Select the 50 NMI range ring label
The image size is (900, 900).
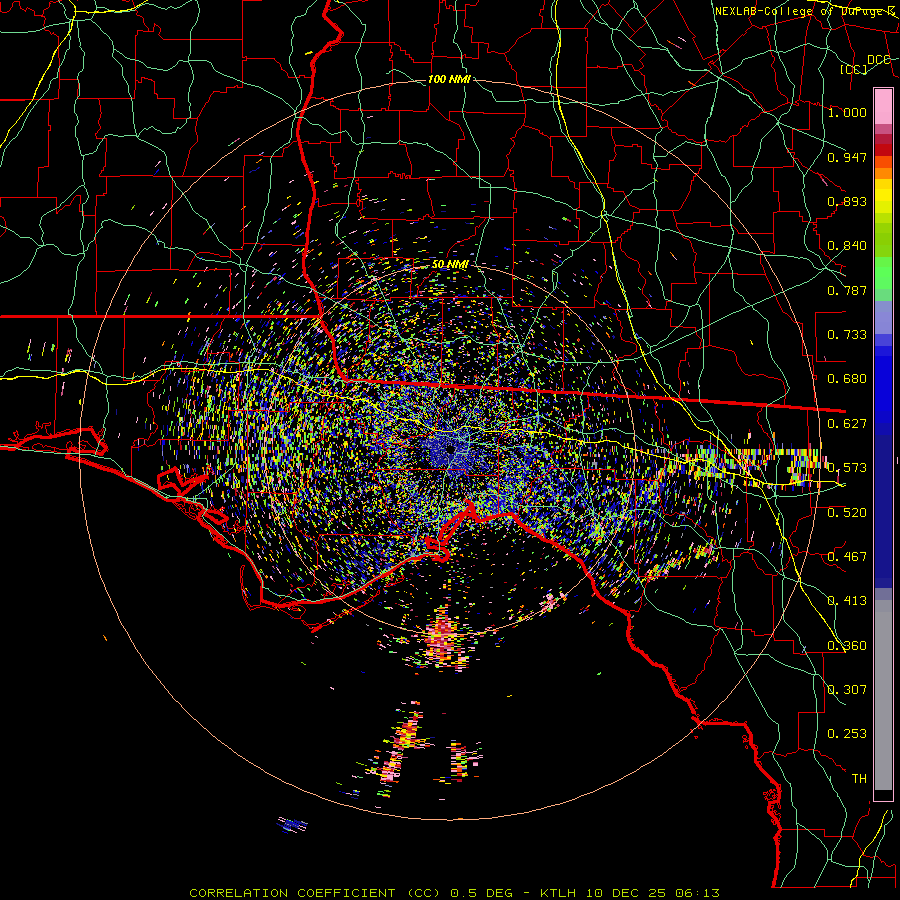point(450,264)
